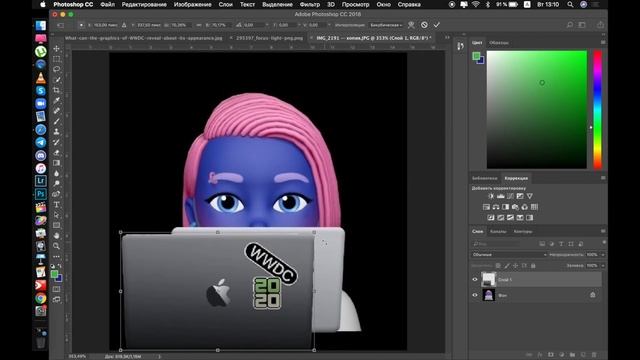Pick a hue on the vertical hue slider

point(598,109)
